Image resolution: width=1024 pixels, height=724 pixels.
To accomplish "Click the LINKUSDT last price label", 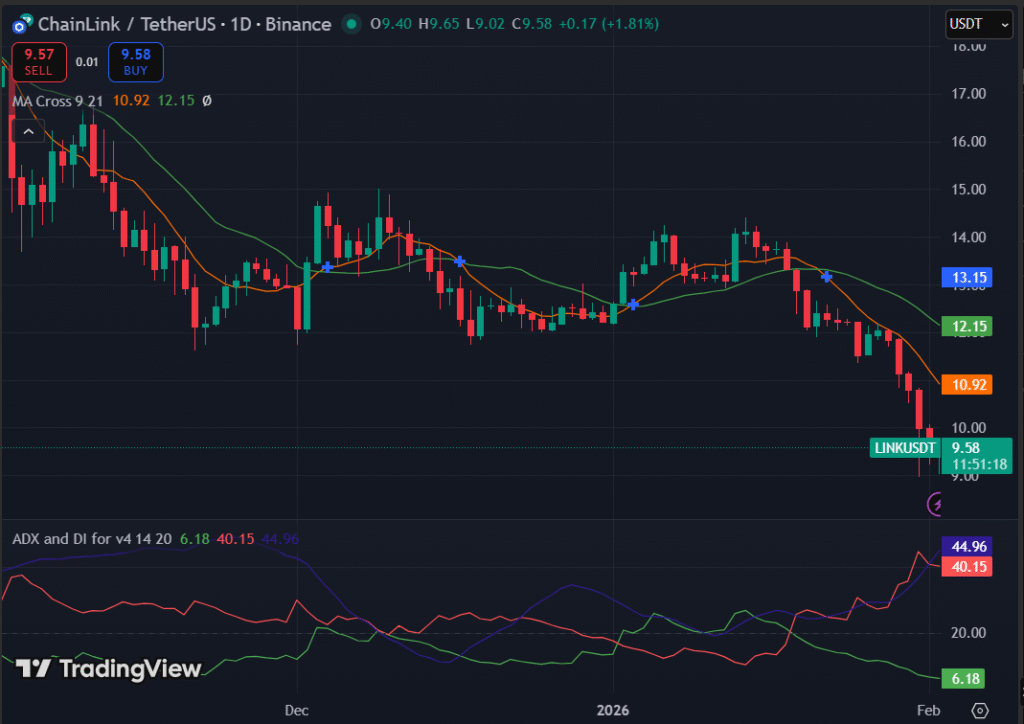I will click(905, 448).
